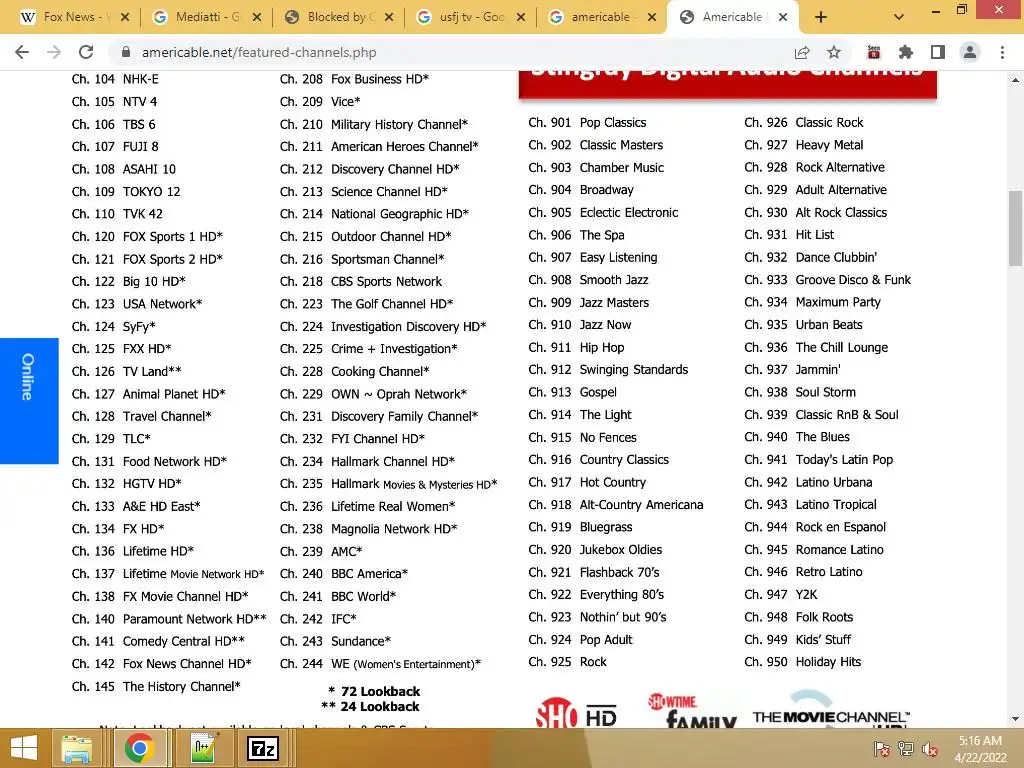1024x768 pixels.
Task: Click Ch. 131 Food Network HD
Action: [149, 461]
